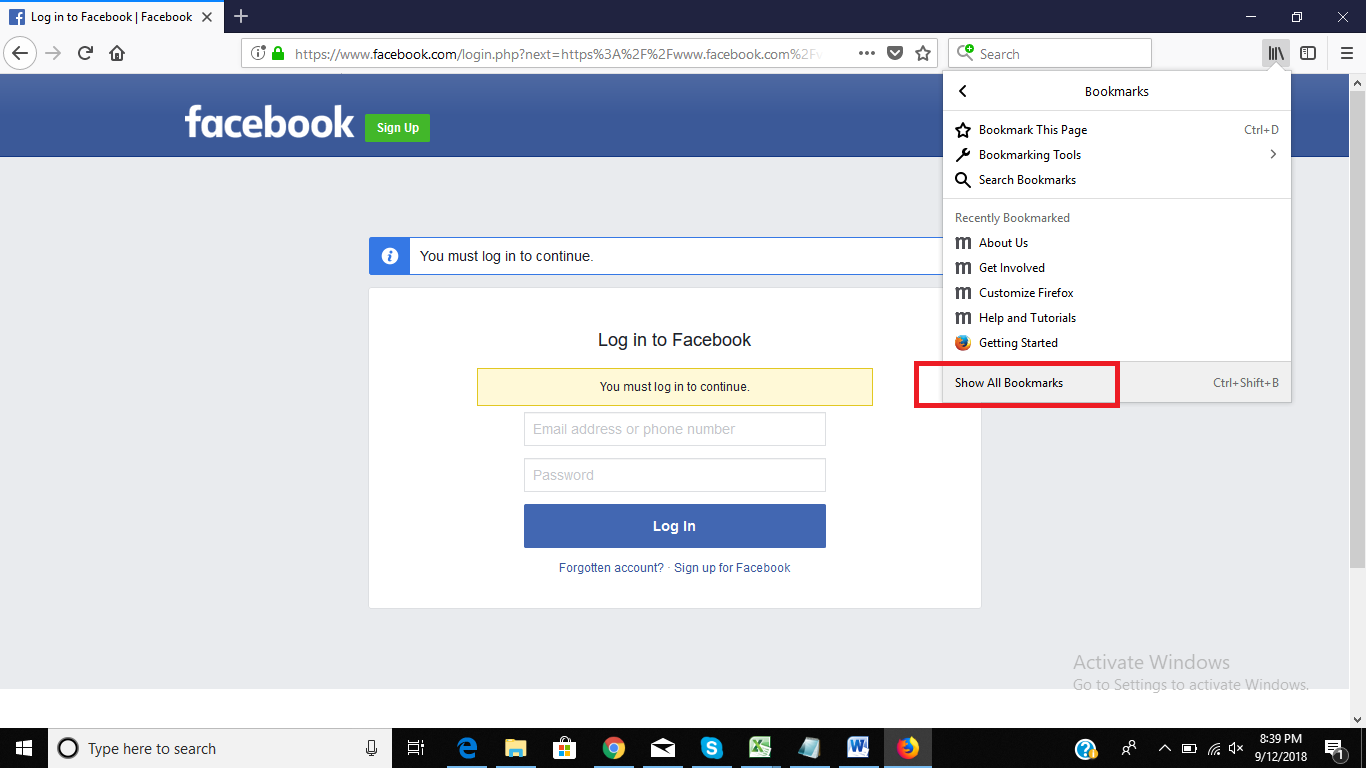
Task: Expand Bookmarking Tools submenu
Action: point(1117,155)
